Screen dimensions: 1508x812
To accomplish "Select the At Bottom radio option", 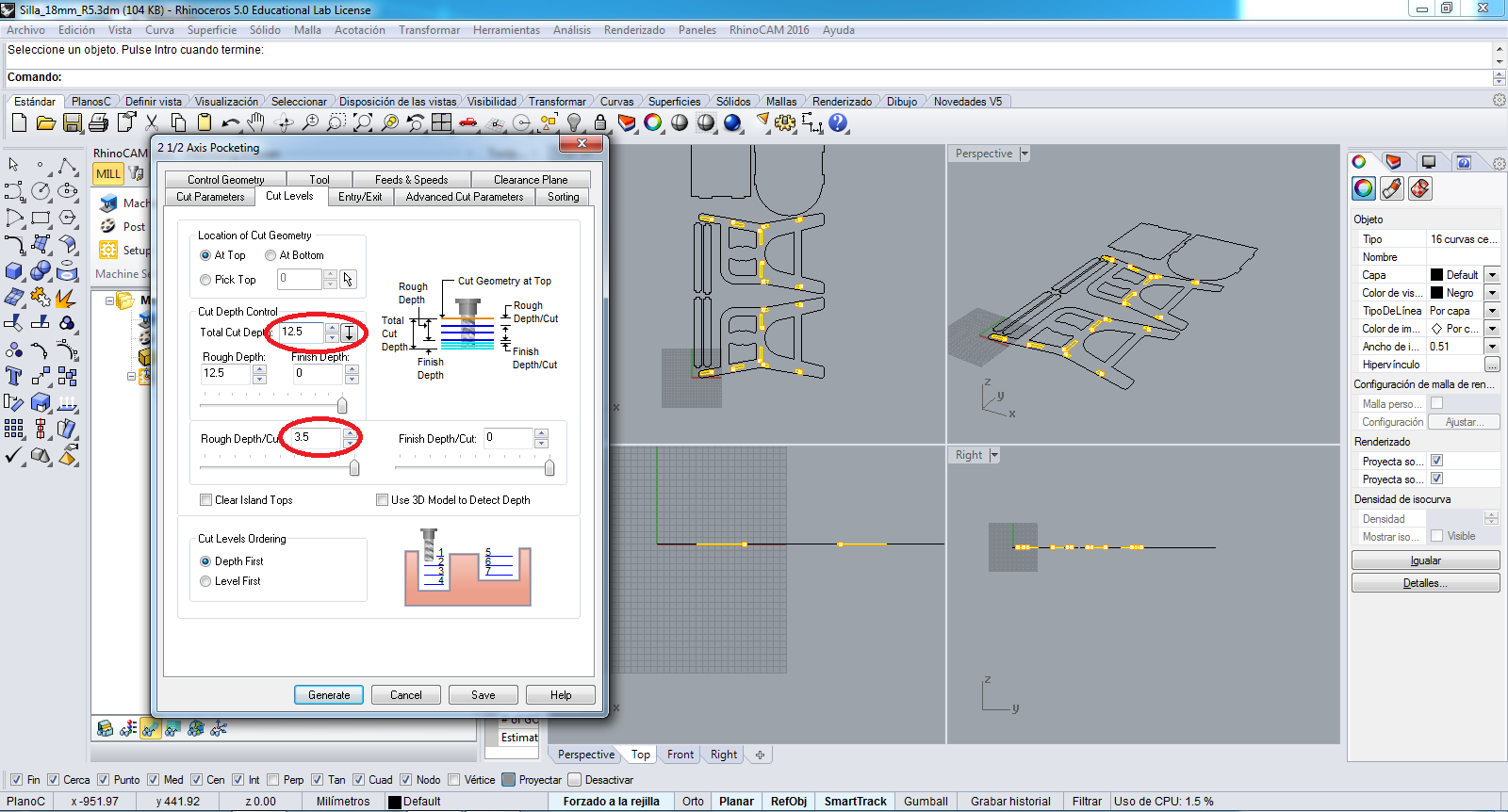I will [270, 255].
